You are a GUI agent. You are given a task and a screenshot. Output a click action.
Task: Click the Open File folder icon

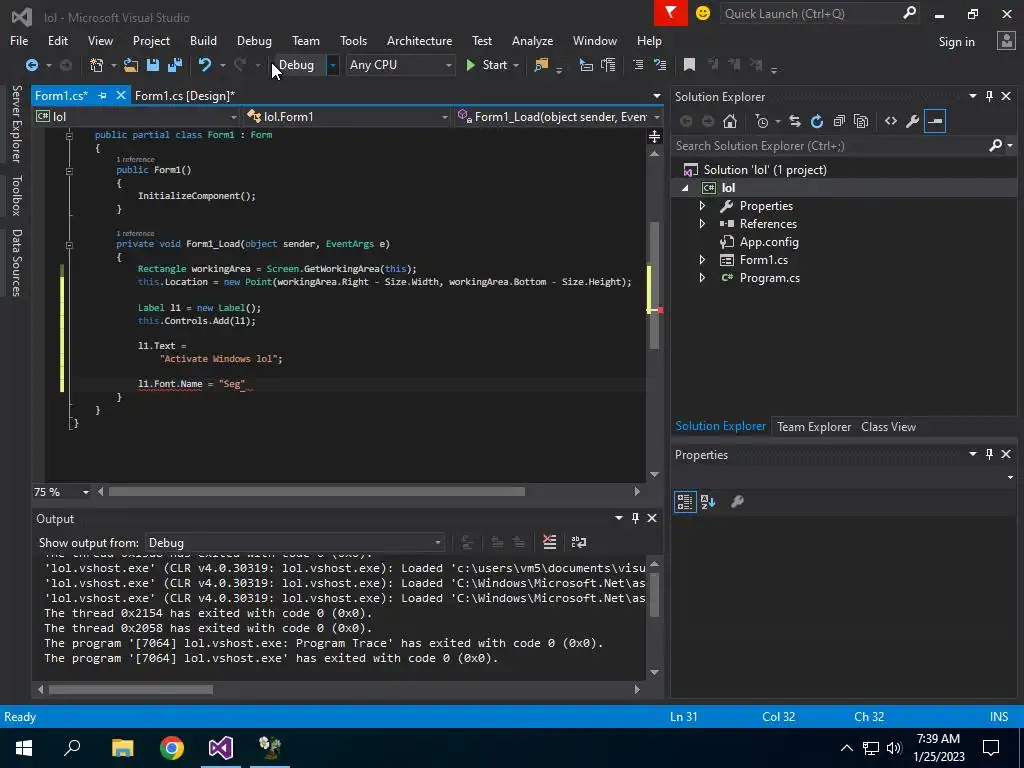tap(131, 65)
